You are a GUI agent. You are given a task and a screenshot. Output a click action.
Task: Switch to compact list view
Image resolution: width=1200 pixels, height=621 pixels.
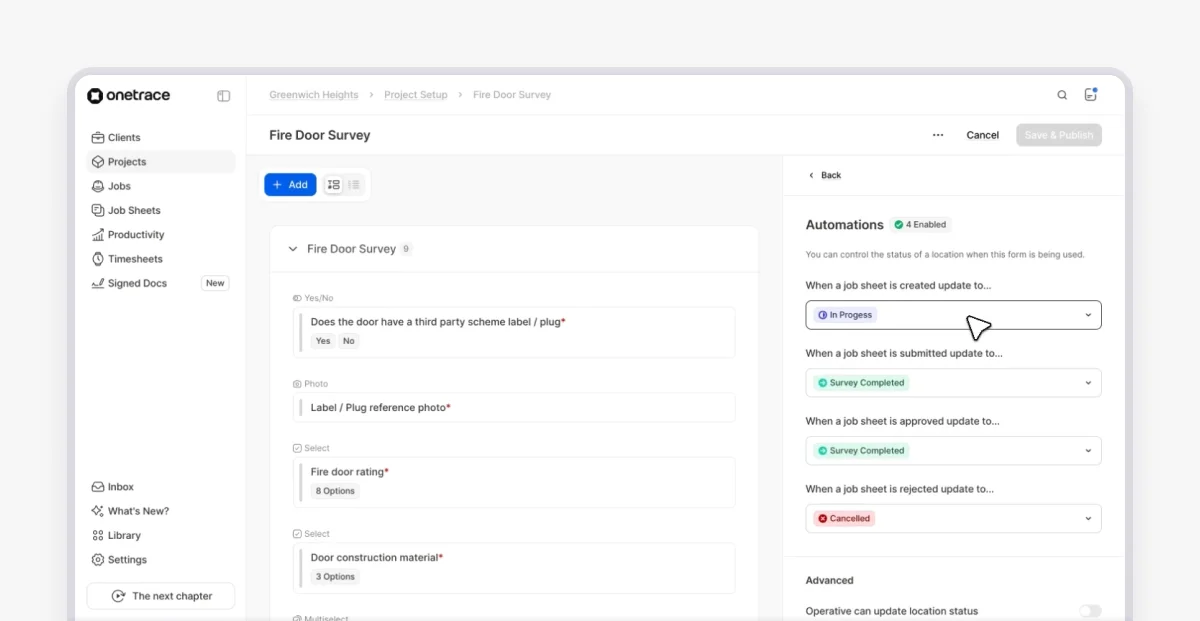(x=354, y=185)
